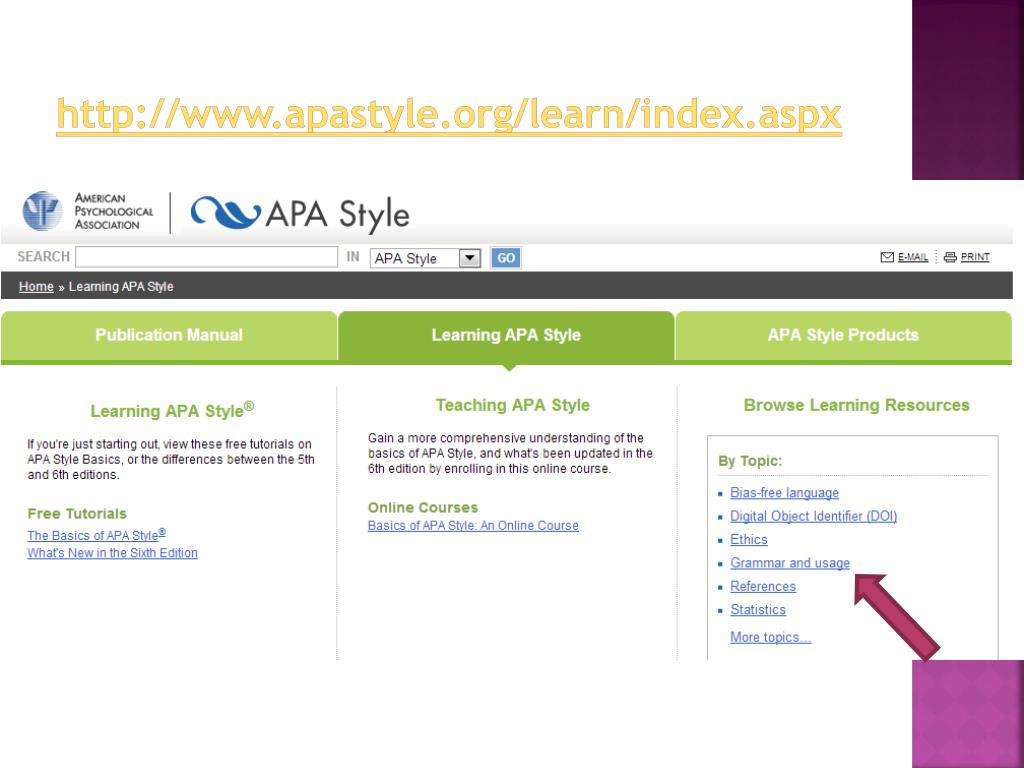Open Basics of APA Style: An Online Course

click(473, 526)
